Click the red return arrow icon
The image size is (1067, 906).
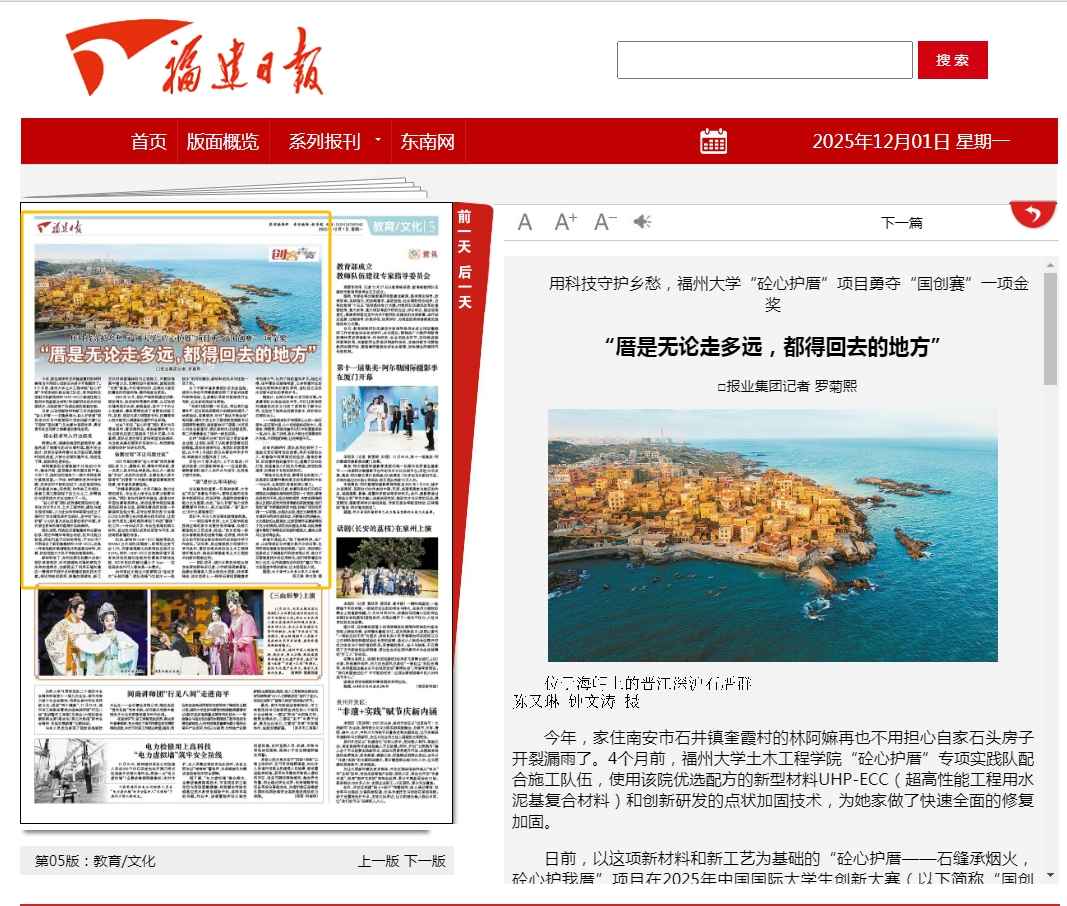1034,213
